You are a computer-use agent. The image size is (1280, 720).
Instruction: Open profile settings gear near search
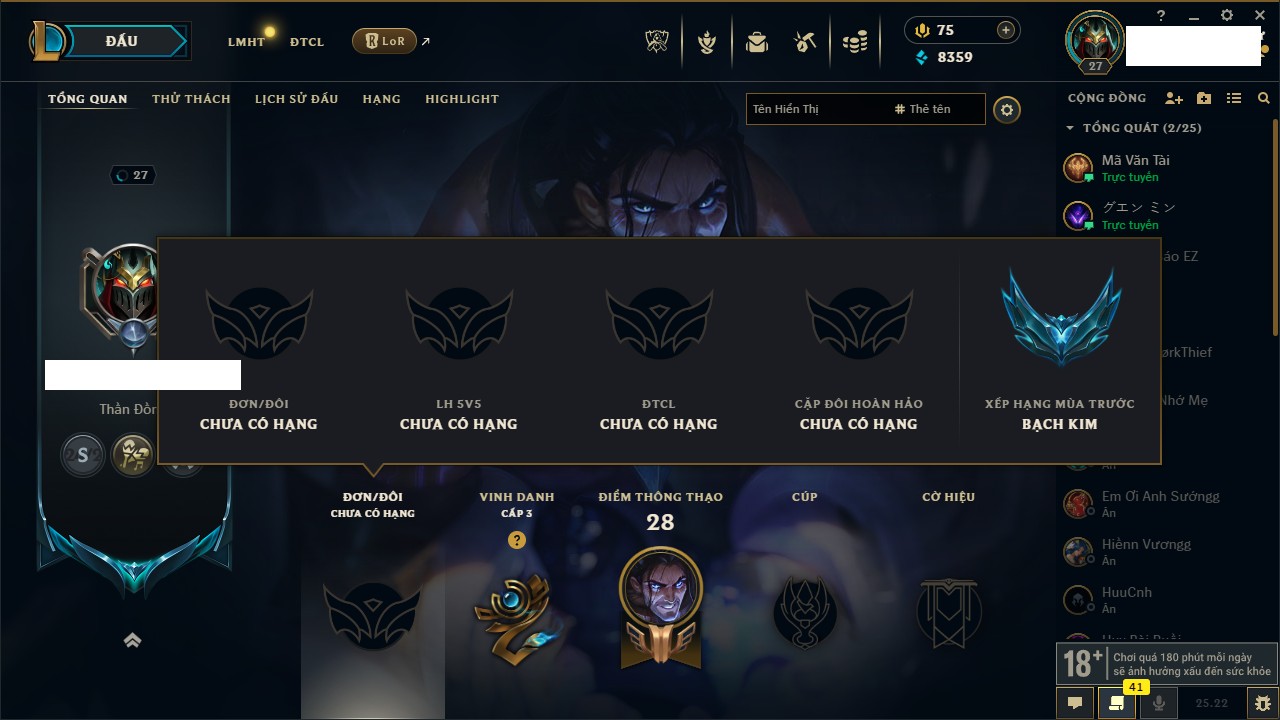coord(1007,109)
